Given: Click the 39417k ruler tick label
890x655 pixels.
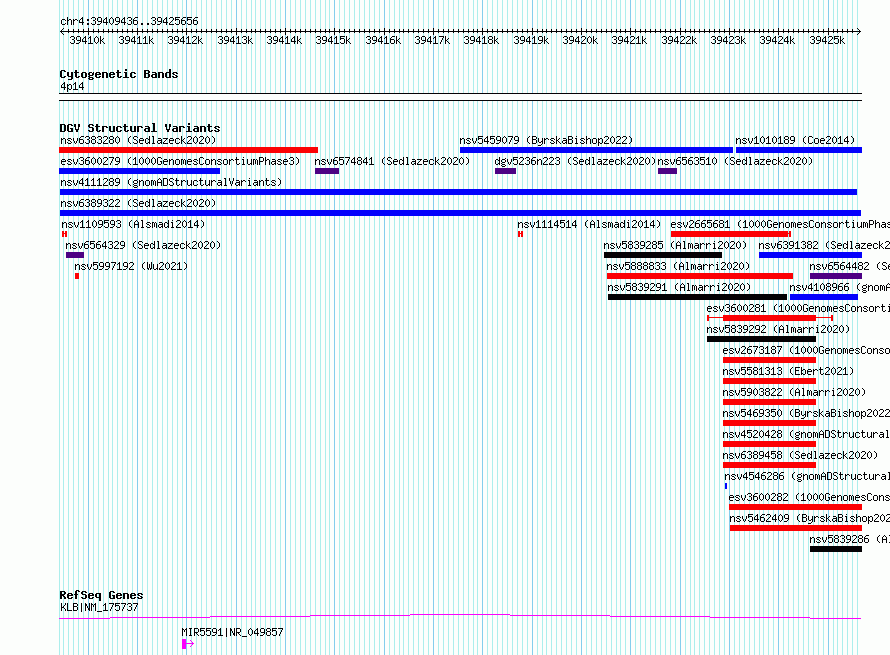Looking at the screenshot, I should pyautogui.click(x=432, y=40).
